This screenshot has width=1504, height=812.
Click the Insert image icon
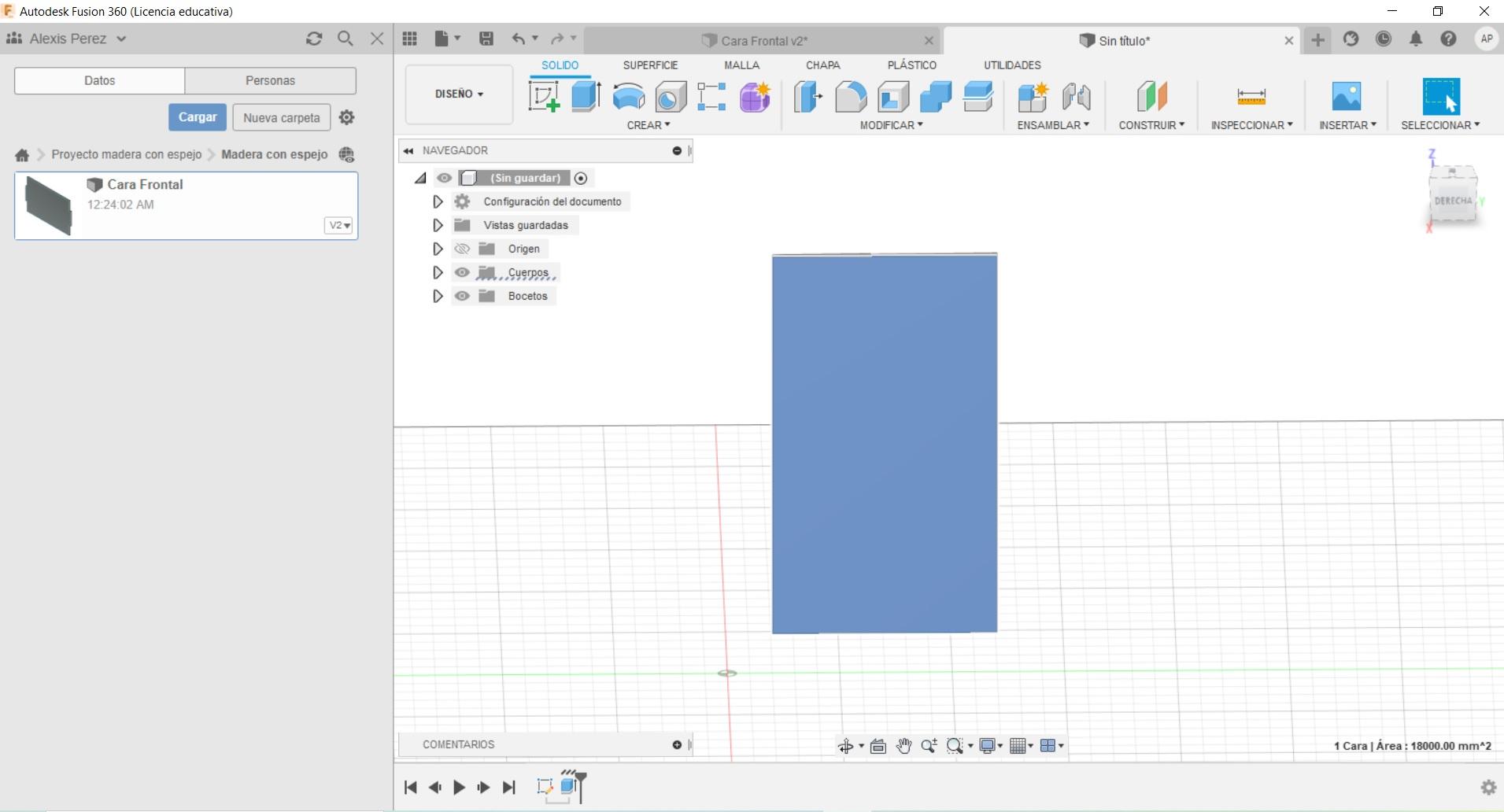click(1347, 97)
